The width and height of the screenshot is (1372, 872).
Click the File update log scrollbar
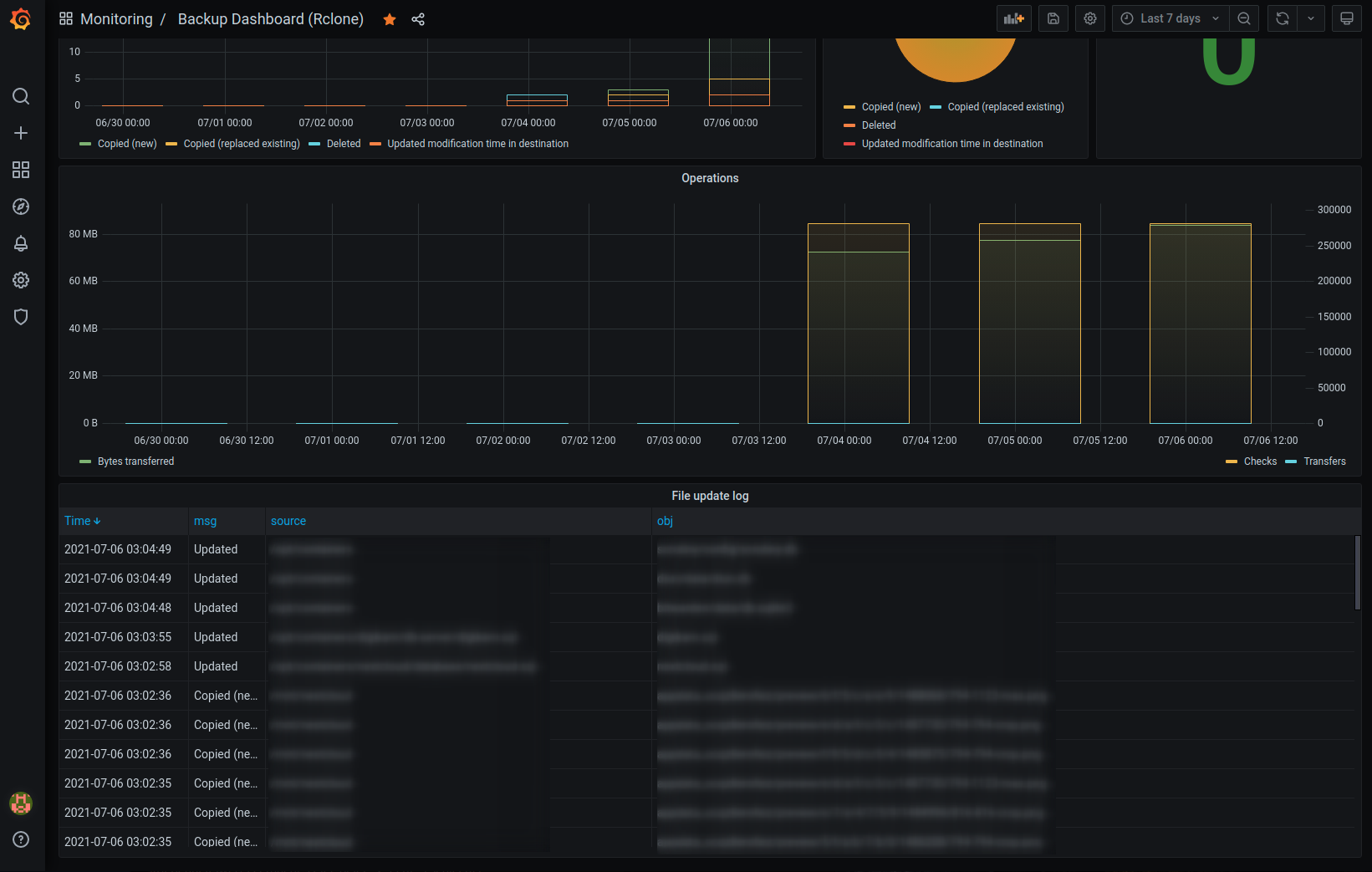(x=1358, y=573)
